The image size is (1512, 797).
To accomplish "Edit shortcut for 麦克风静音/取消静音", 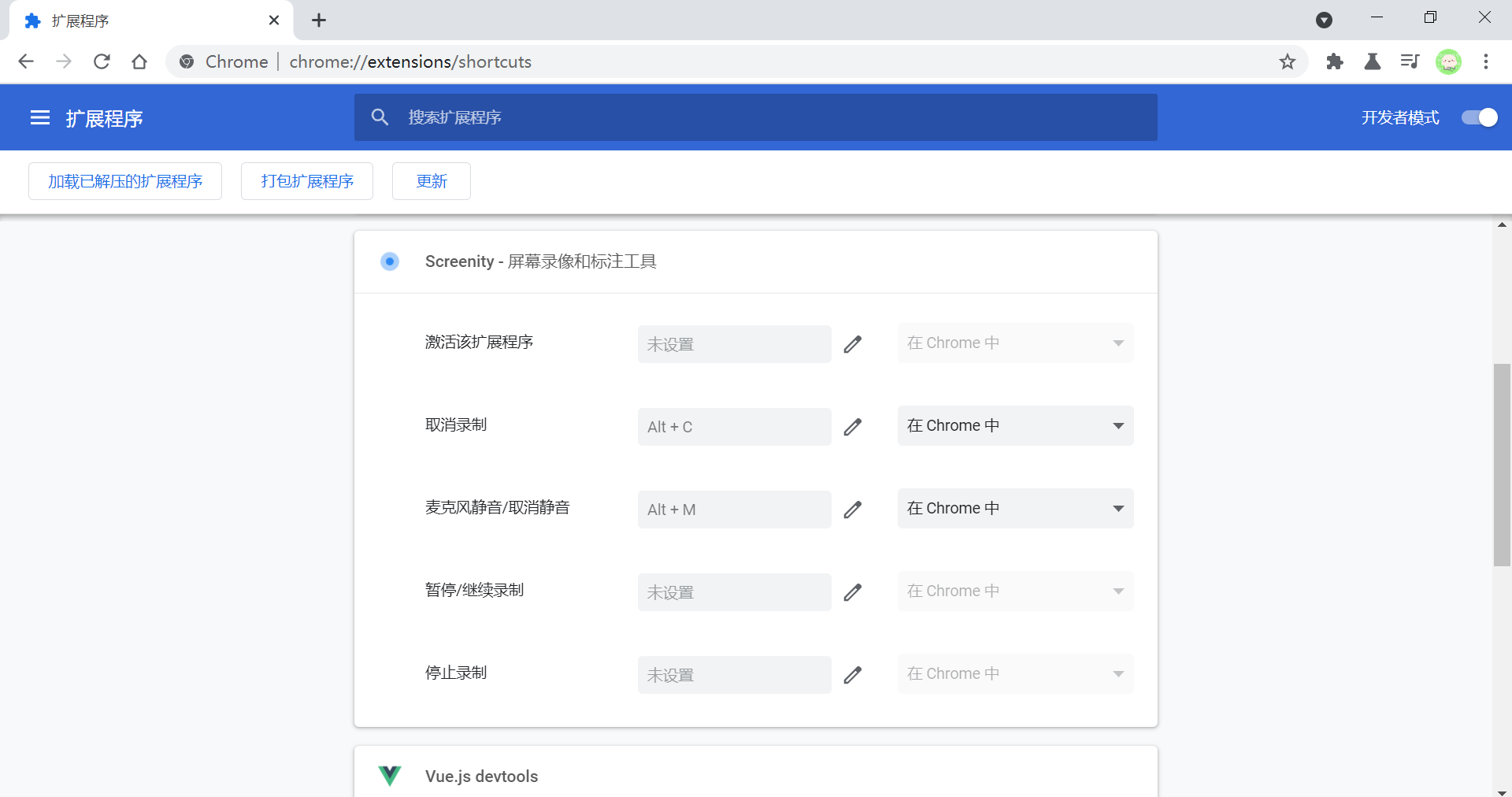I will click(x=853, y=510).
